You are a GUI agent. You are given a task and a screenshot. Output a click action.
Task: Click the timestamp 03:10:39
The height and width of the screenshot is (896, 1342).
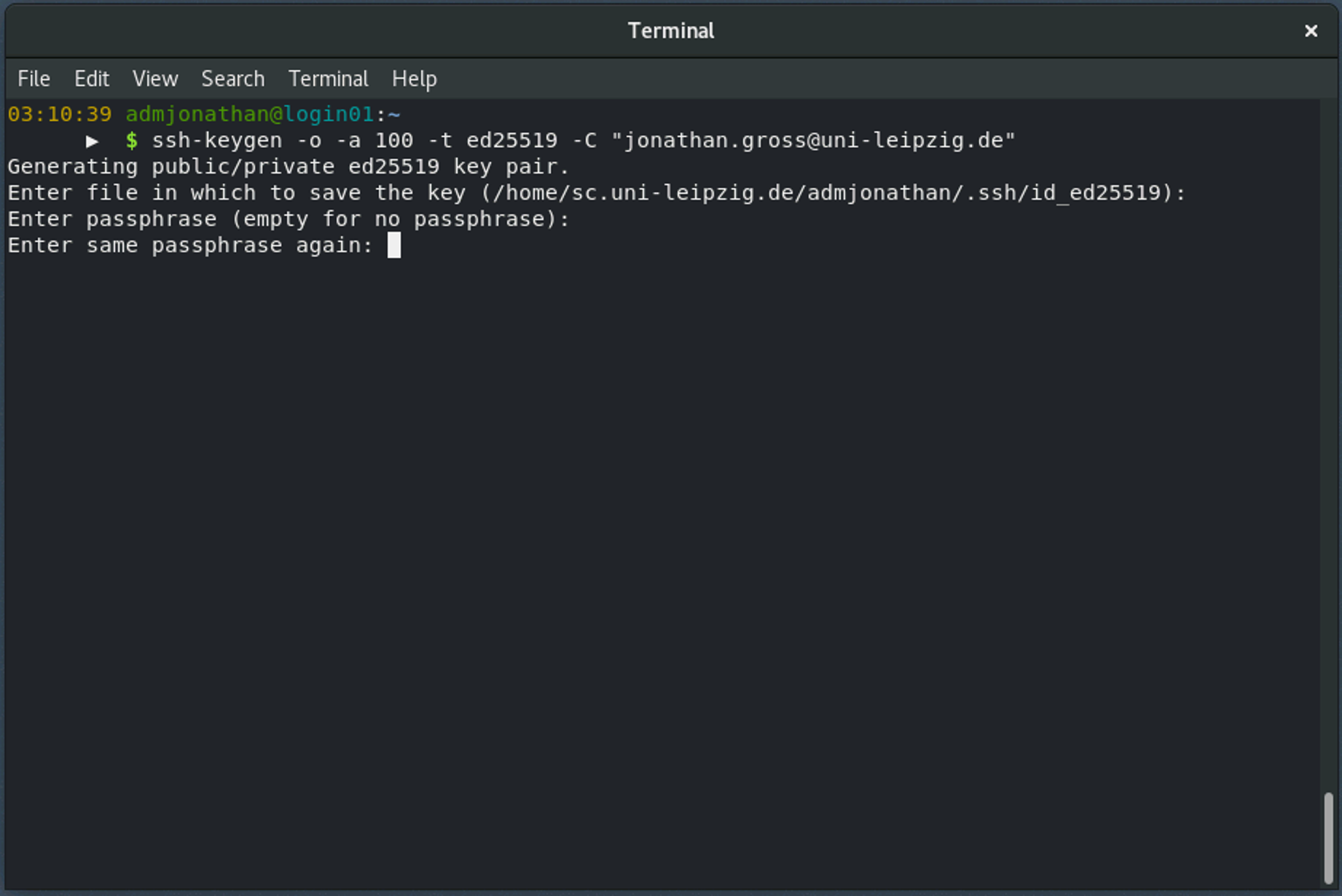click(60, 114)
